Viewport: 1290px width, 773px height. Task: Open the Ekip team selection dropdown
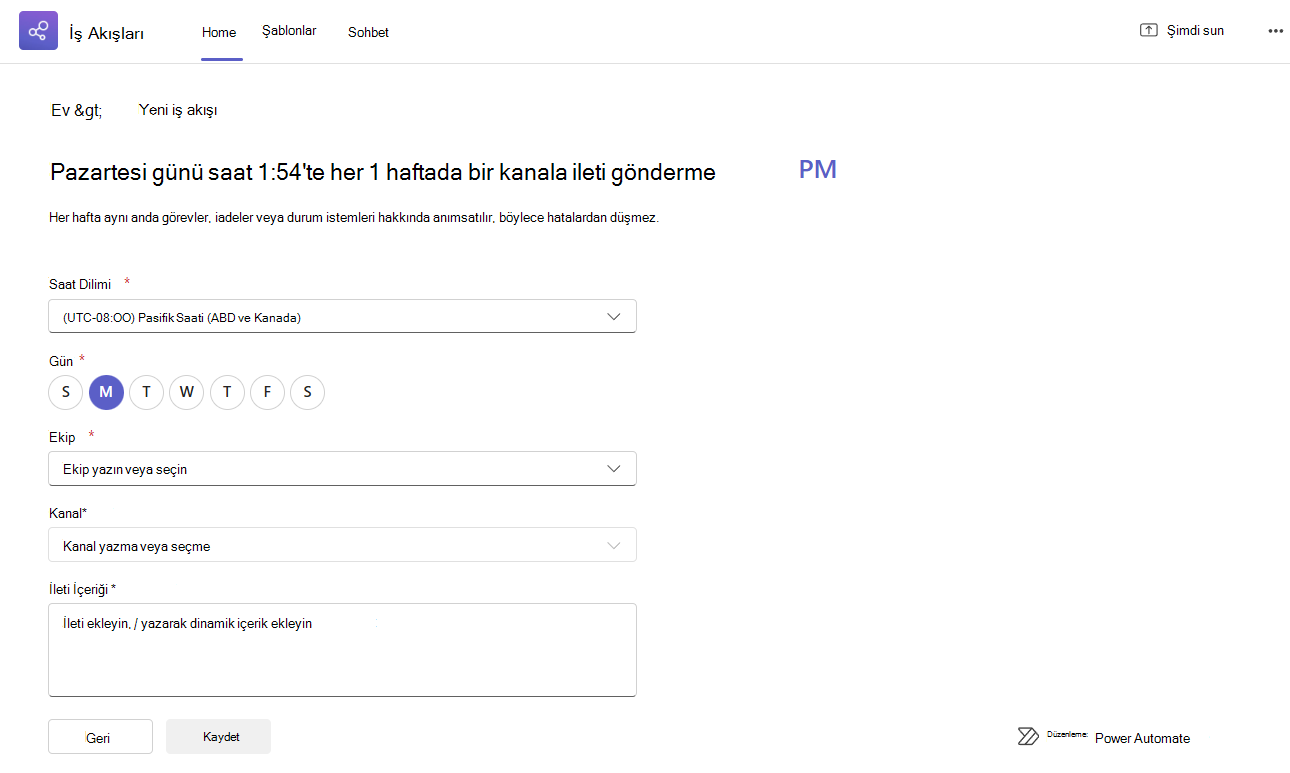[x=342, y=468]
